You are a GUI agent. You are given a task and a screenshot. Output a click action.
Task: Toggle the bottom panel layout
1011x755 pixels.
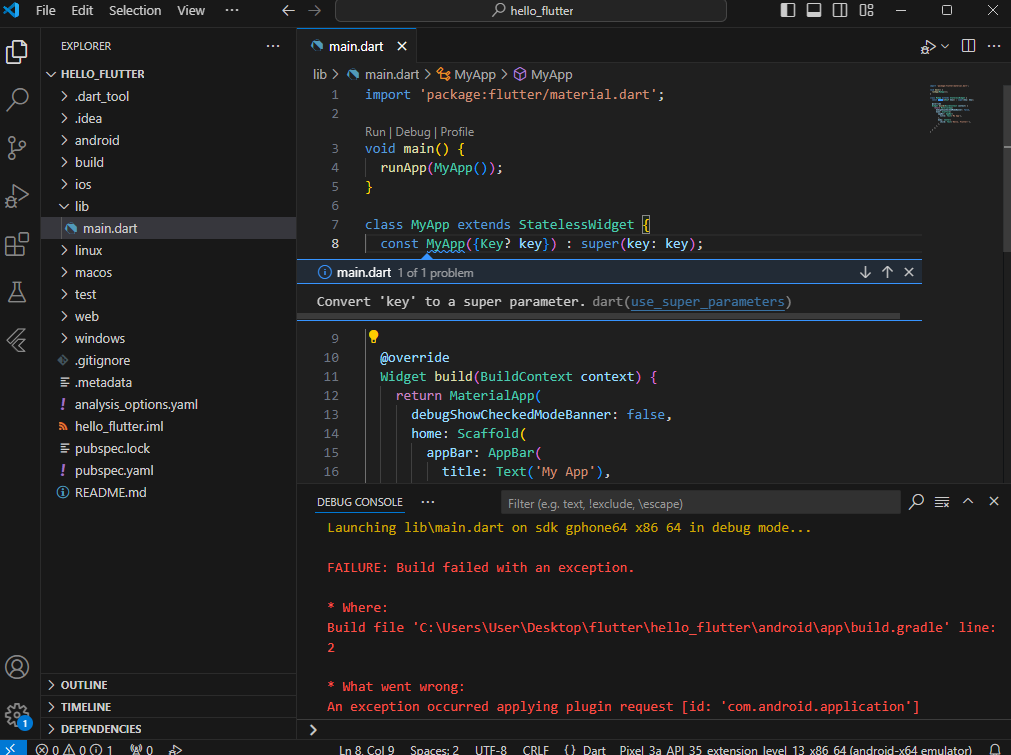[x=814, y=10]
